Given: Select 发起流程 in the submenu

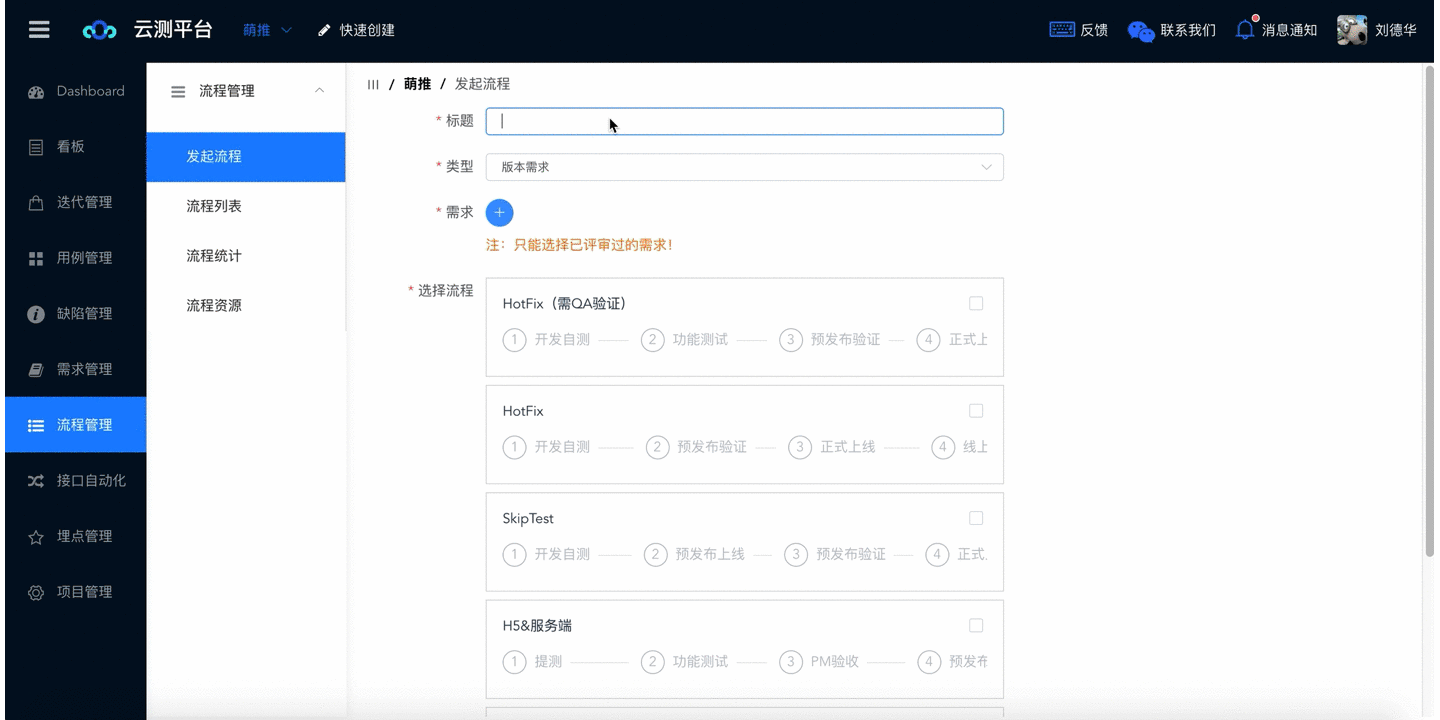Looking at the screenshot, I should pyautogui.click(x=246, y=157).
